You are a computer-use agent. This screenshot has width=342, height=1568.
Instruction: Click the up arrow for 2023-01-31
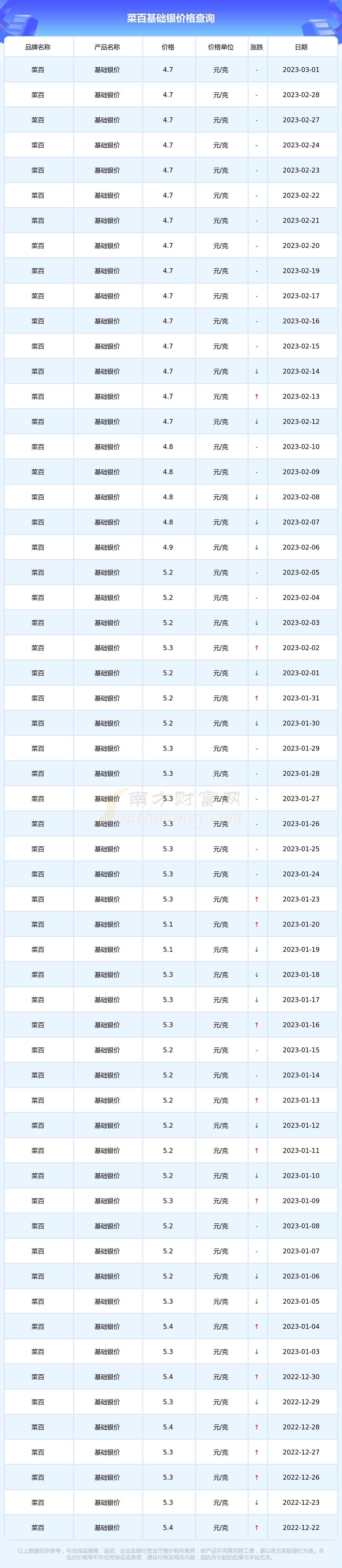257,698
